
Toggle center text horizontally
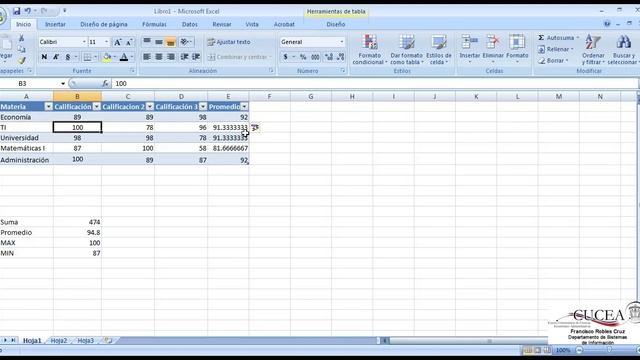click(x=159, y=57)
